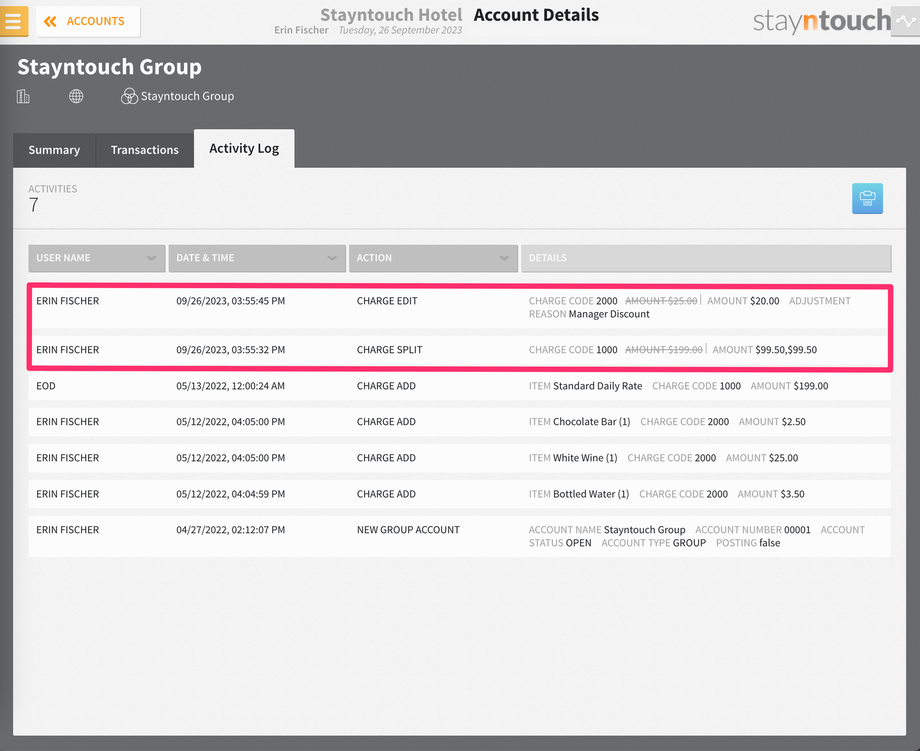
Task: Click 09/26/2023, 03:55:45 PM timestamp
Action: pos(231,301)
